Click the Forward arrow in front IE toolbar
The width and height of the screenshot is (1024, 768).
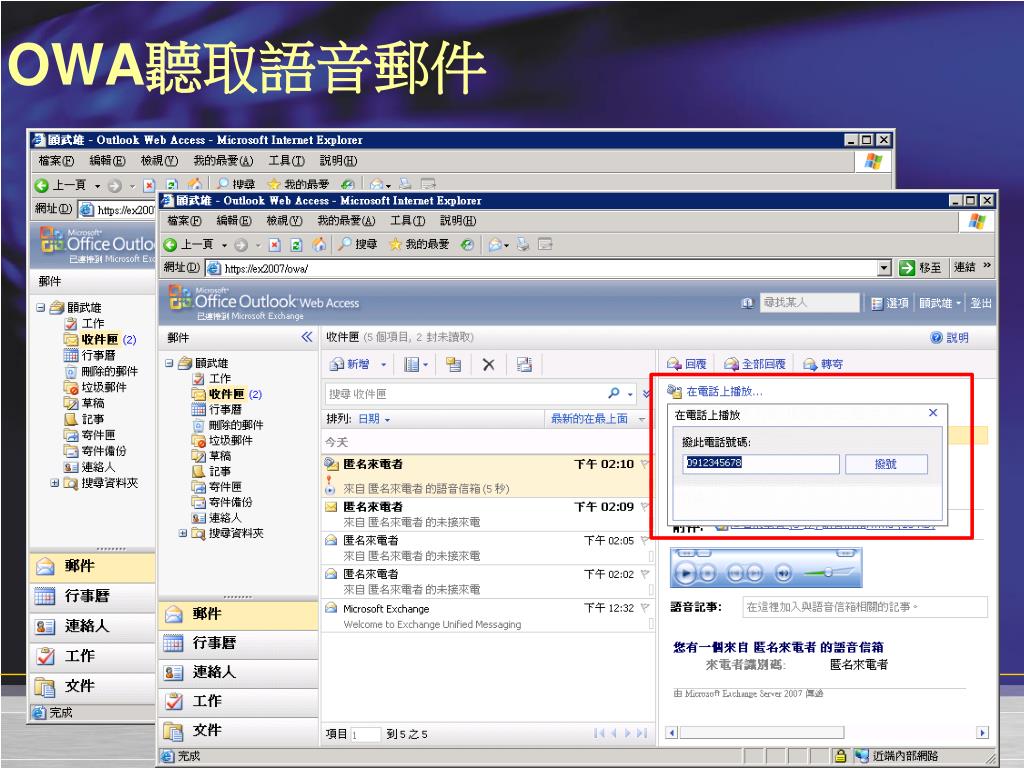(x=241, y=245)
